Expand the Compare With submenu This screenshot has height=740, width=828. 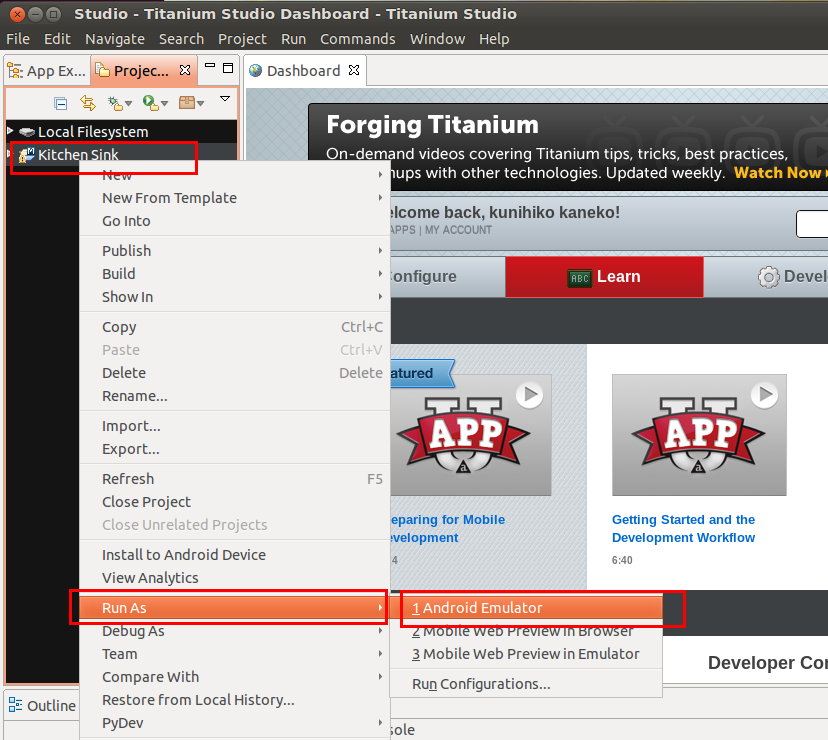[x=234, y=677]
